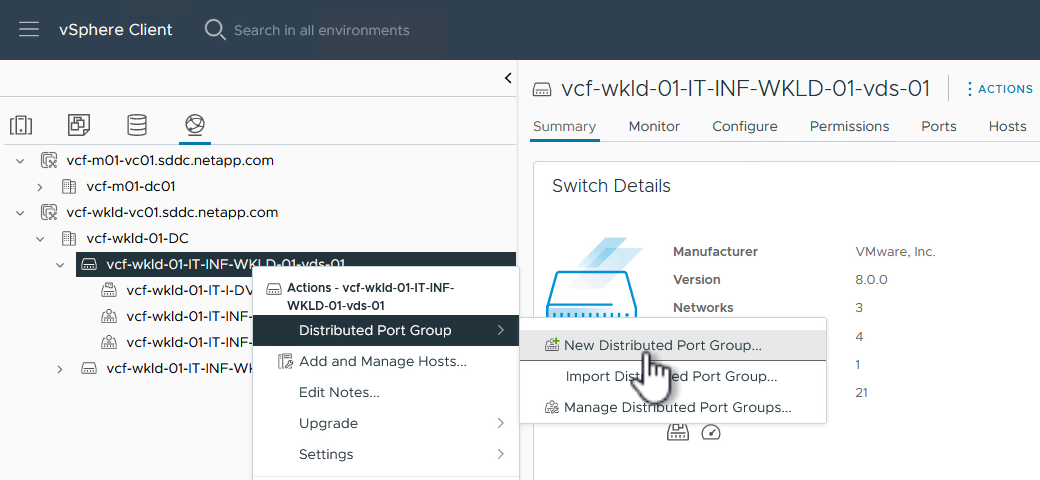Choose New Distributed Port Group option

click(x=662, y=345)
